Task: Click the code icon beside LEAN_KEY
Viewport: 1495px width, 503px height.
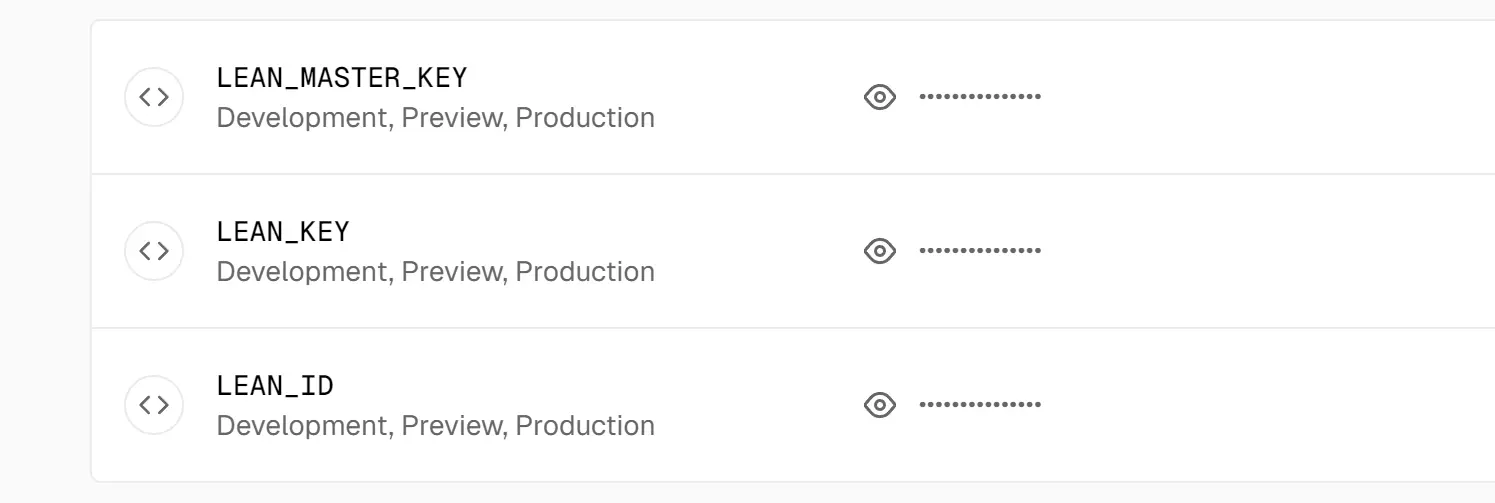Action: click(x=153, y=251)
